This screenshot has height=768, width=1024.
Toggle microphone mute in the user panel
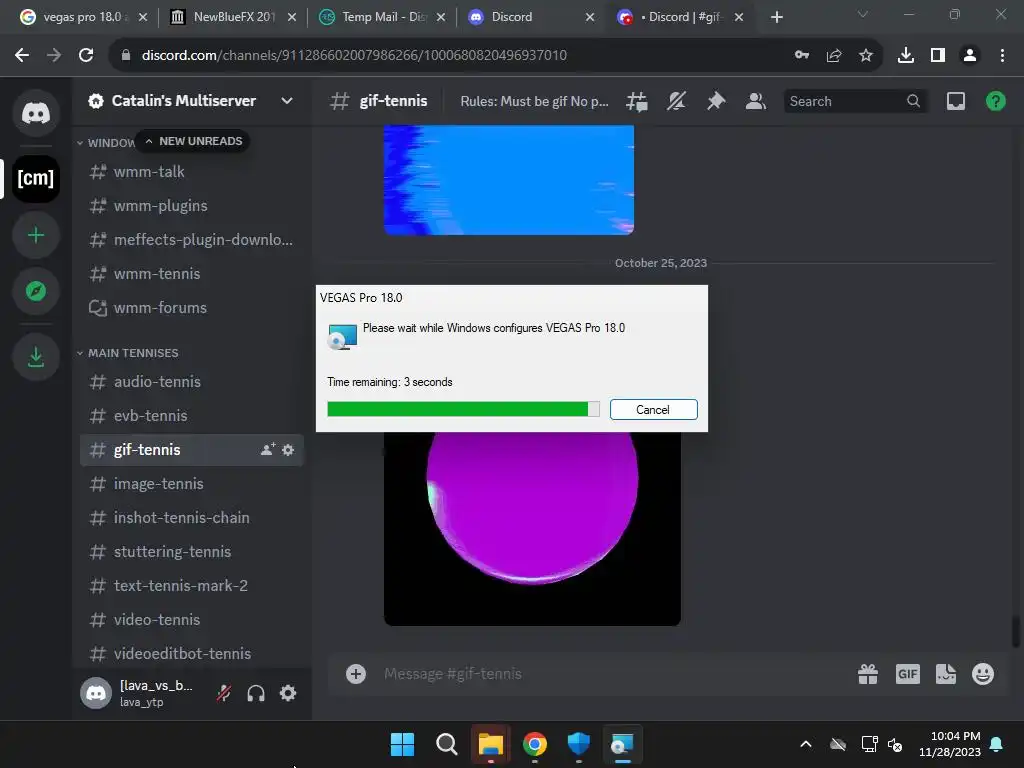(x=224, y=693)
